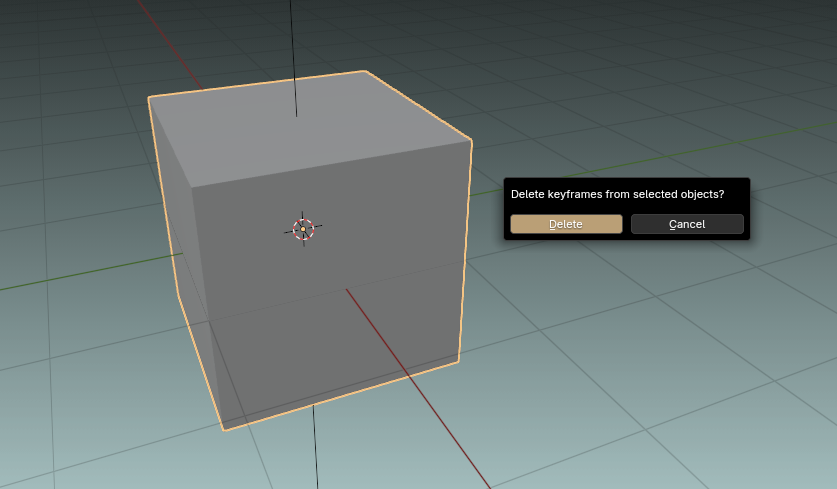Click the 3D cursor at the cube origin
Viewport: 837px width, 489px height.
(x=303, y=229)
